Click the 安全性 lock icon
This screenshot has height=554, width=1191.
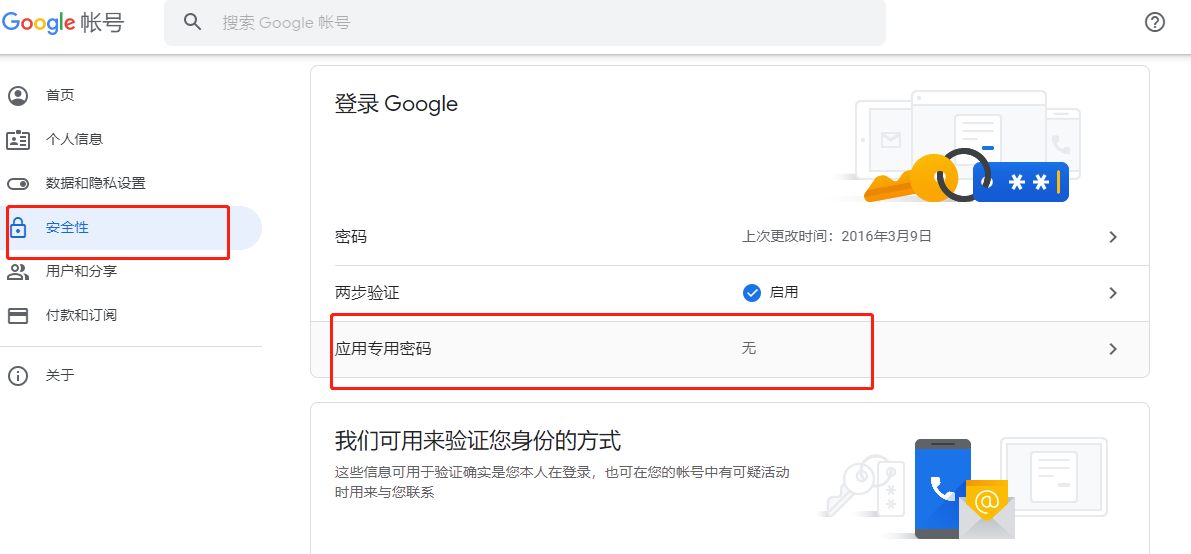pyautogui.click(x=17, y=227)
